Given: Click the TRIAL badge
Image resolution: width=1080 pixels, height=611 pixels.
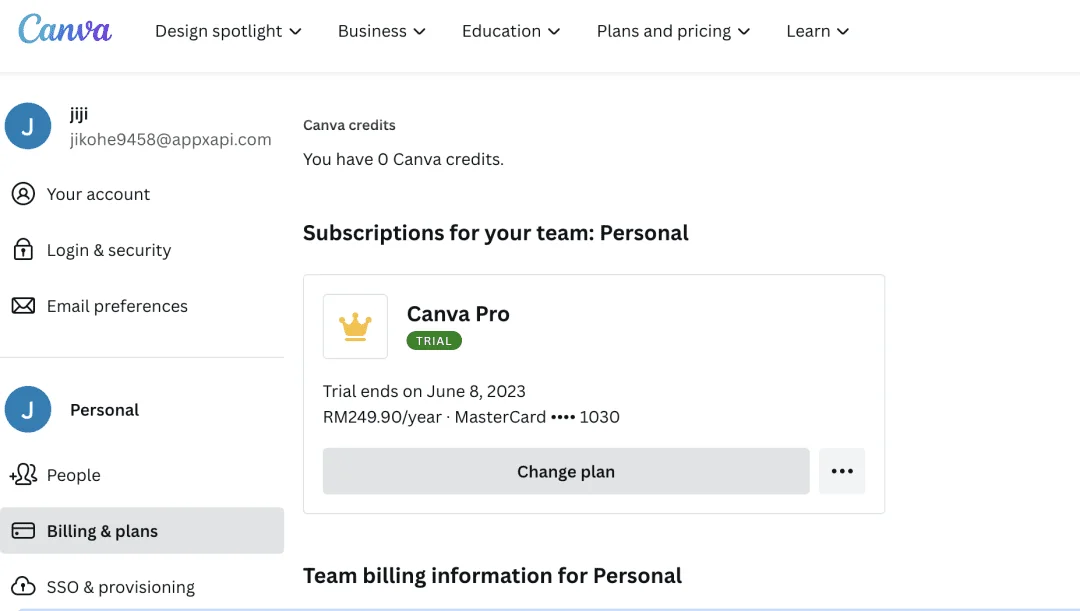Looking at the screenshot, I should point(434,341).
